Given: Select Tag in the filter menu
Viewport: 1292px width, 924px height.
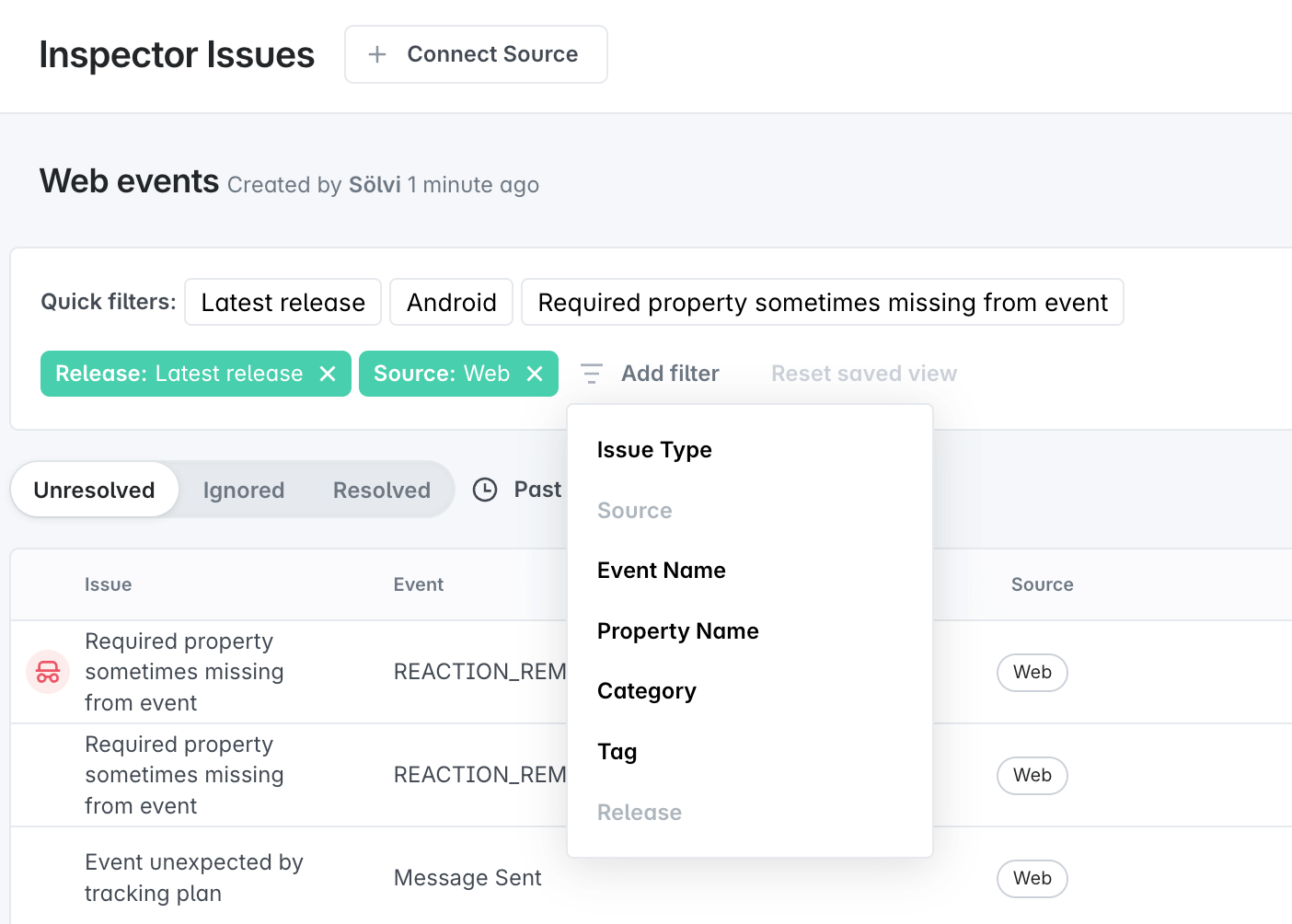Looking at the screenshot, I should [x=617, y=752].
